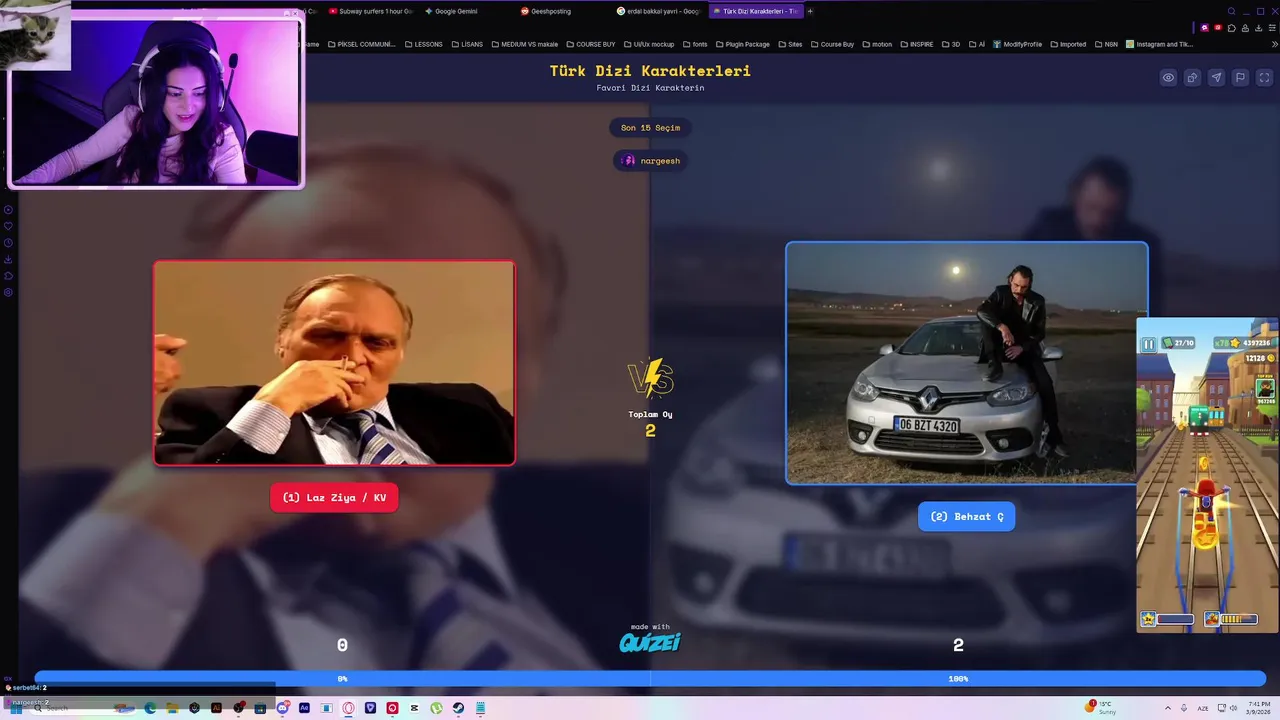
Task: Vote for (1) Laz Ziya / KV button
Action: point(334,497)
